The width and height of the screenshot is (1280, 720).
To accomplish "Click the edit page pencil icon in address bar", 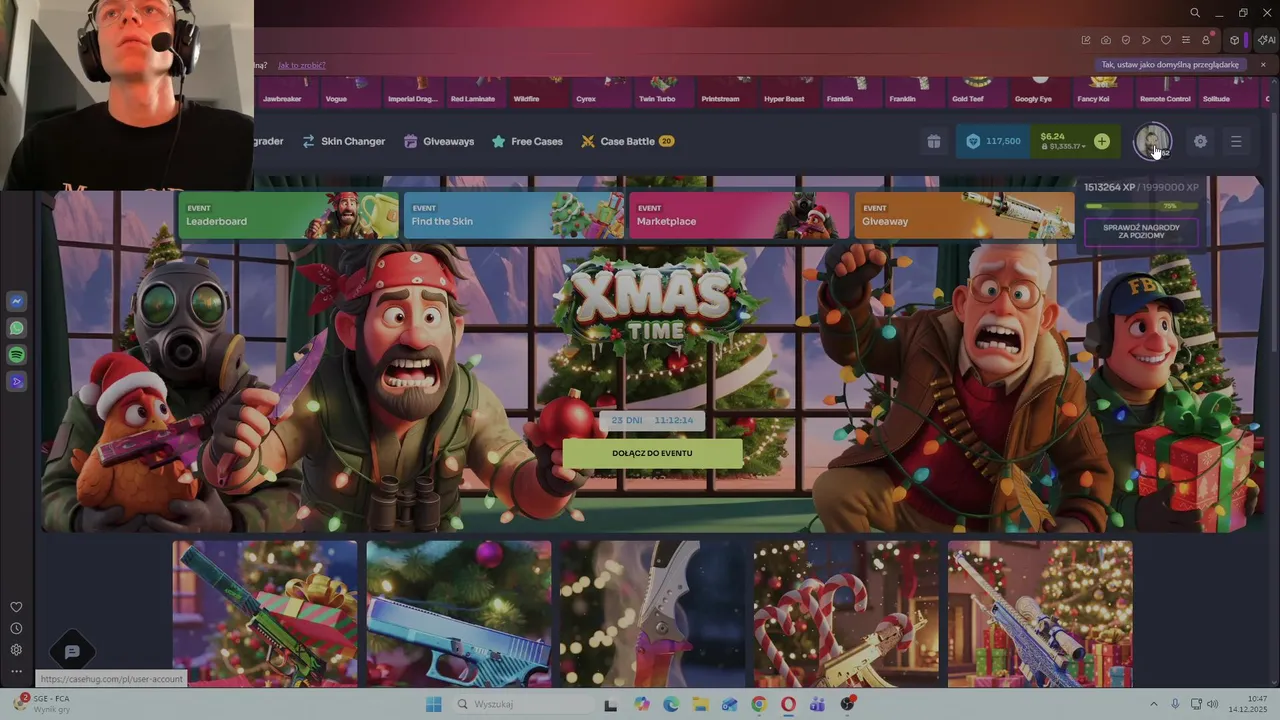I will point(1086,40).
